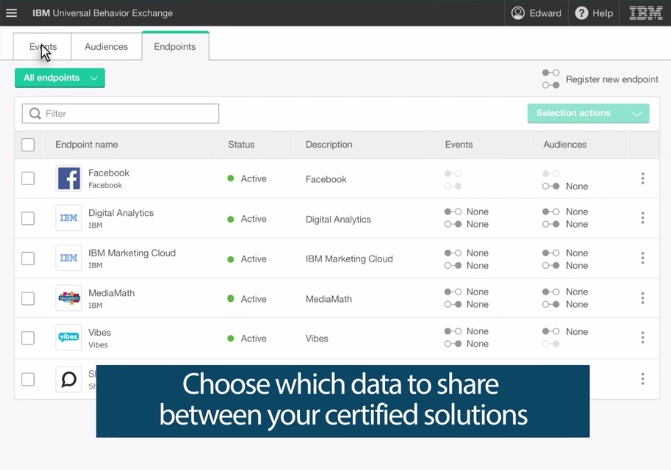The width and height of the screenshot is (671, 470).
Task: Click the Filter magnifier icon
Action: (x=35, y=113)
